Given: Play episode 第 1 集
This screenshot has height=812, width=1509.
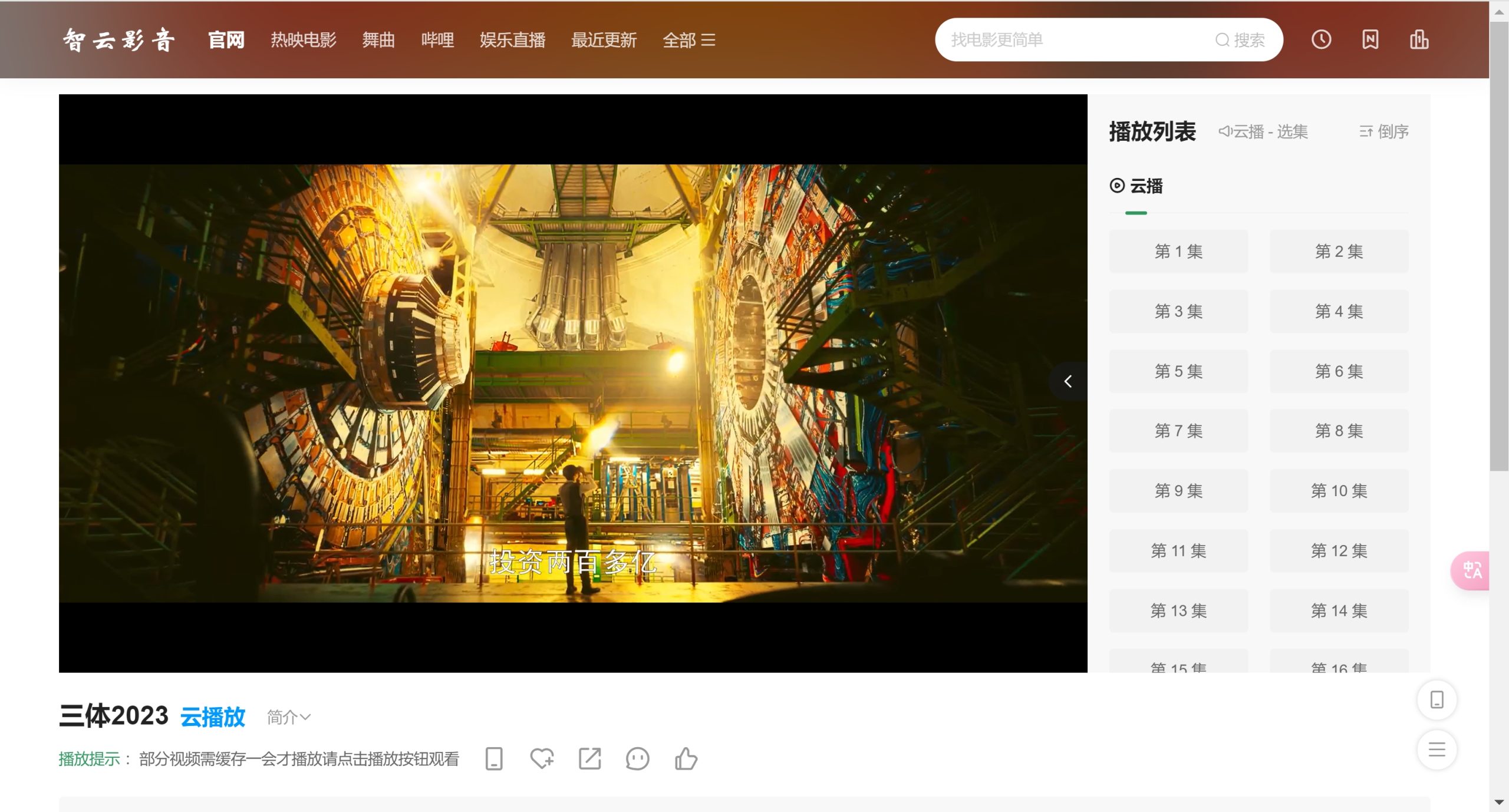Looking at the screenshot, I should tap(1178, 252).
